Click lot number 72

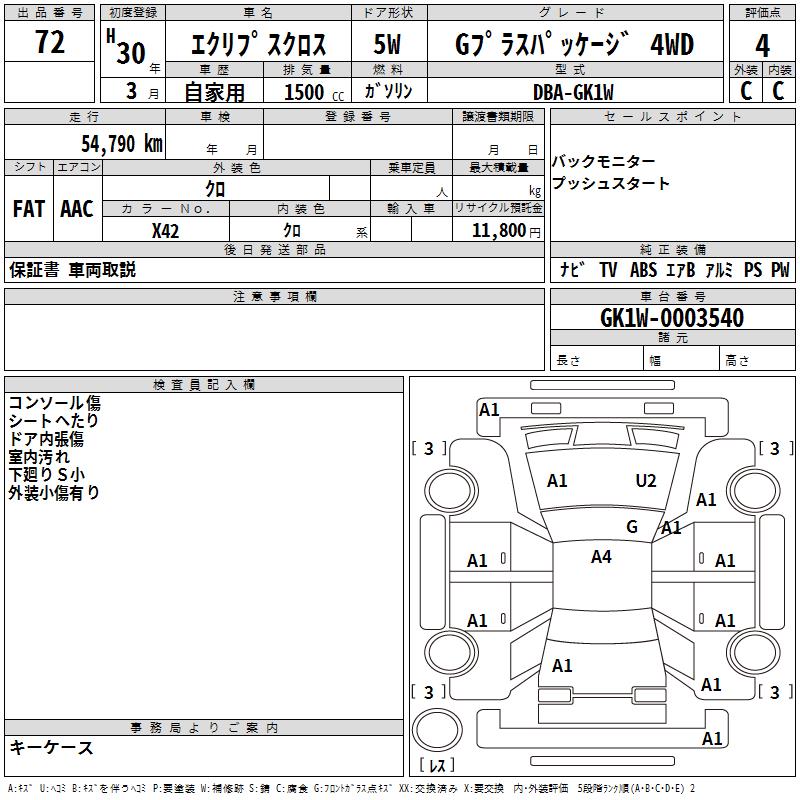click(x=49, y=42)
